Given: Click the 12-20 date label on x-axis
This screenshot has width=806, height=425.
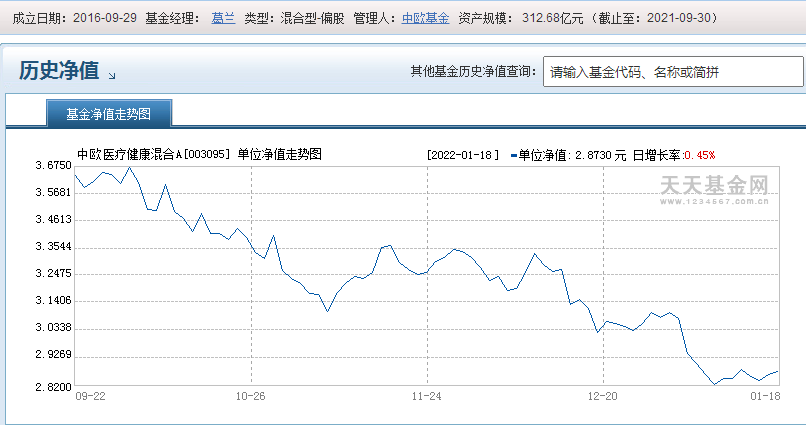Looking at the screenshot, I should coord(602,397).
